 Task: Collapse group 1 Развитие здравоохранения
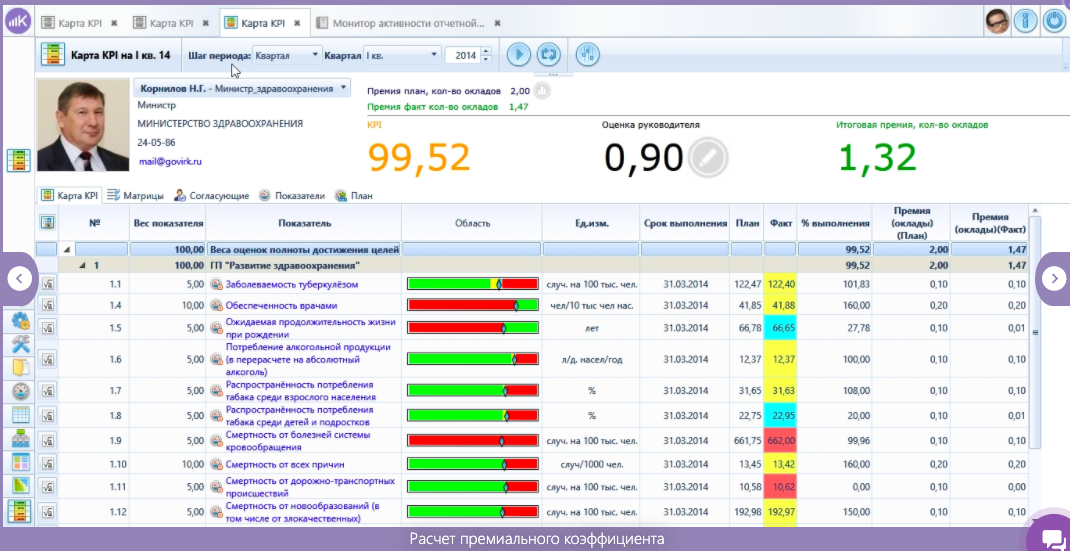click(x=83, y=265)
